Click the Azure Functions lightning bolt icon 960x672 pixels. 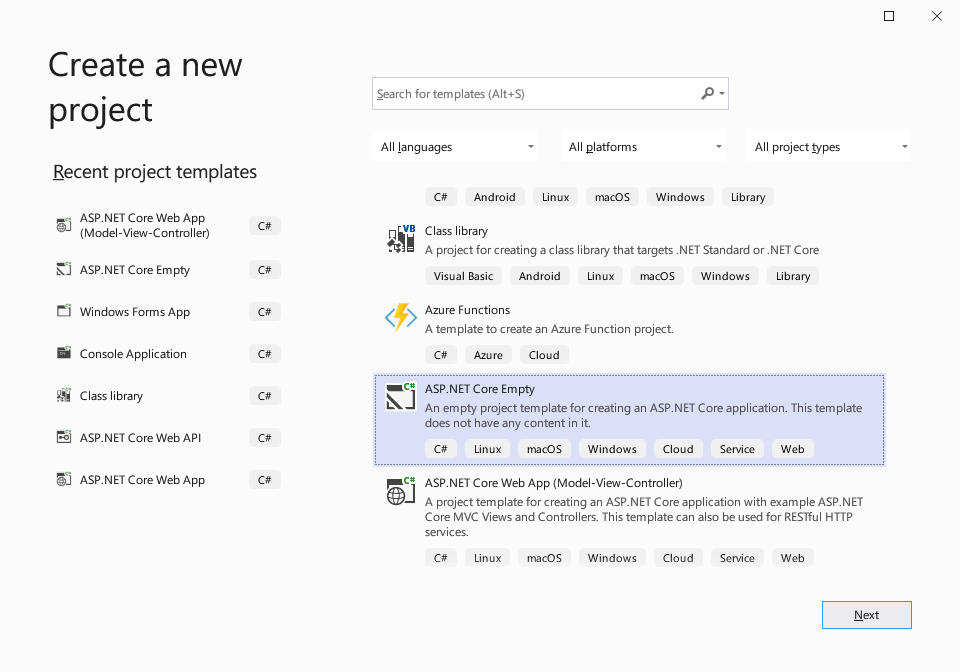pyautogui.click(x=401, y=318)
